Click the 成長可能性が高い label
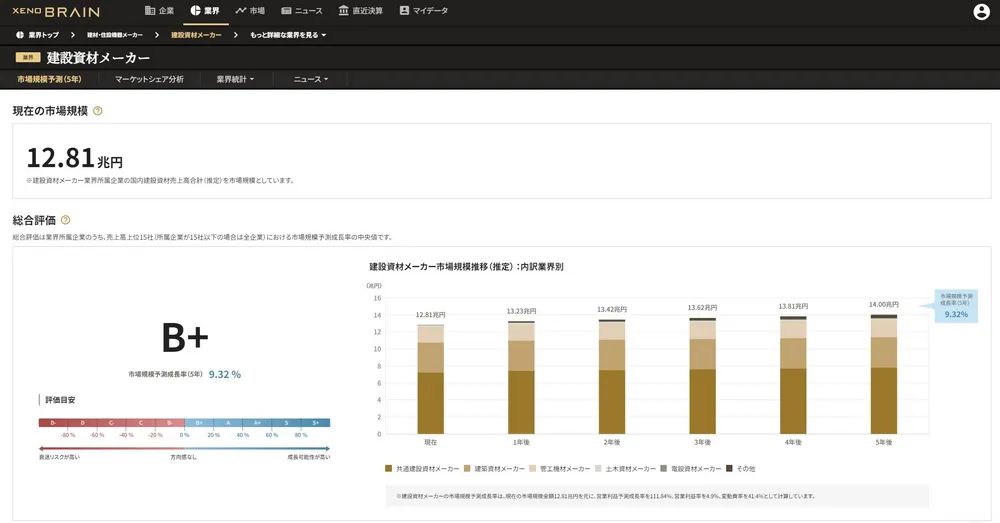The height and width of the screenshot is (523, 1000). click(x=309, y=457)
